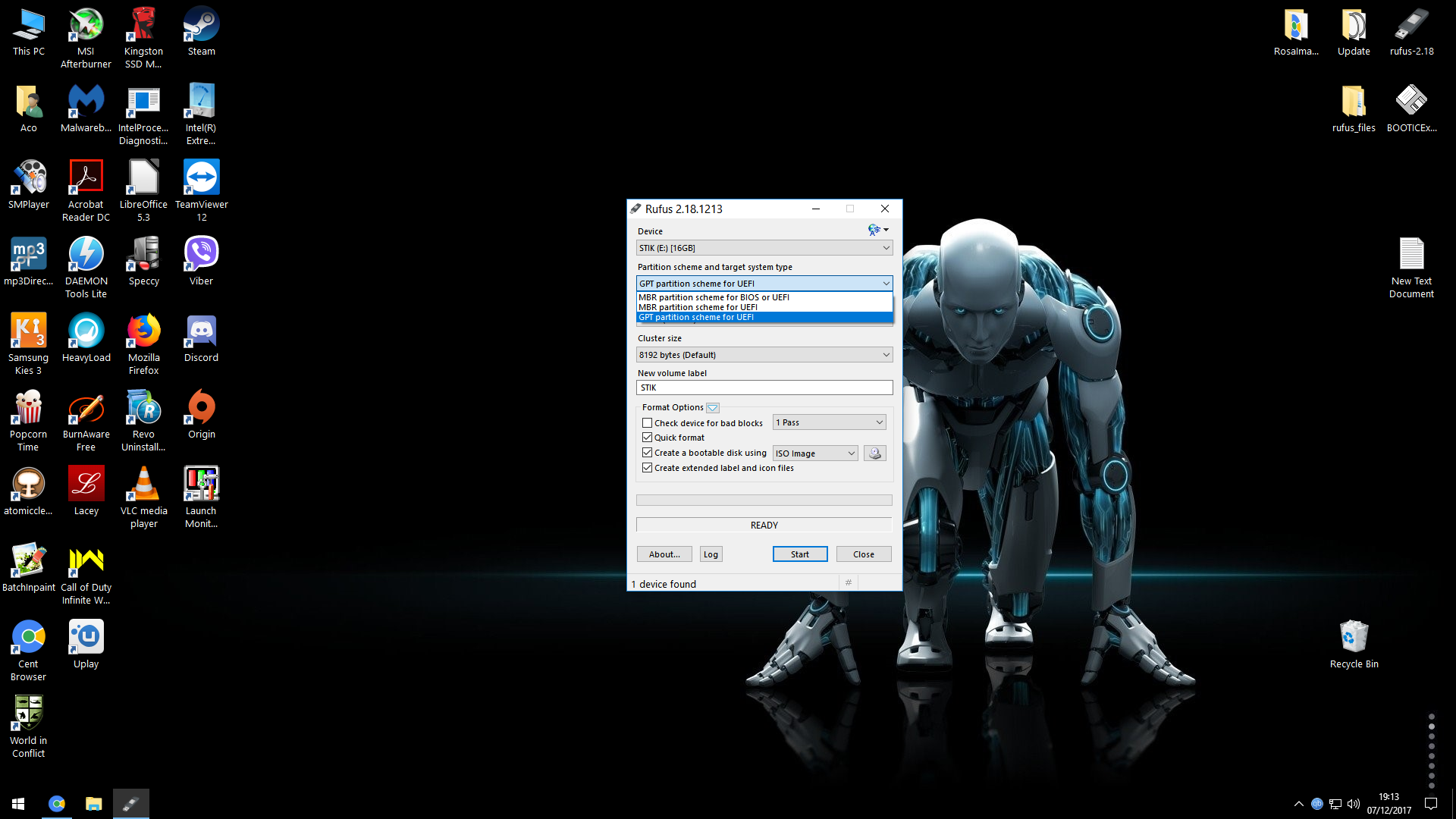Open the Cluster size dropdown

click(764, 355)
